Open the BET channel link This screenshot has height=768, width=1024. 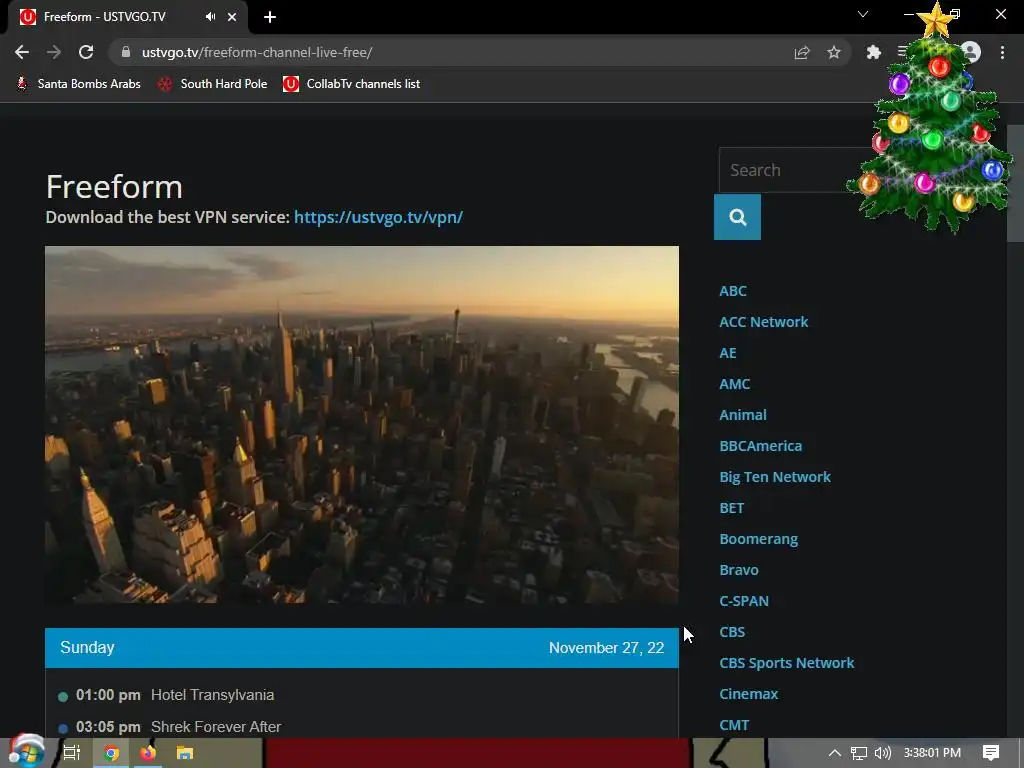(x=731, y=508)
